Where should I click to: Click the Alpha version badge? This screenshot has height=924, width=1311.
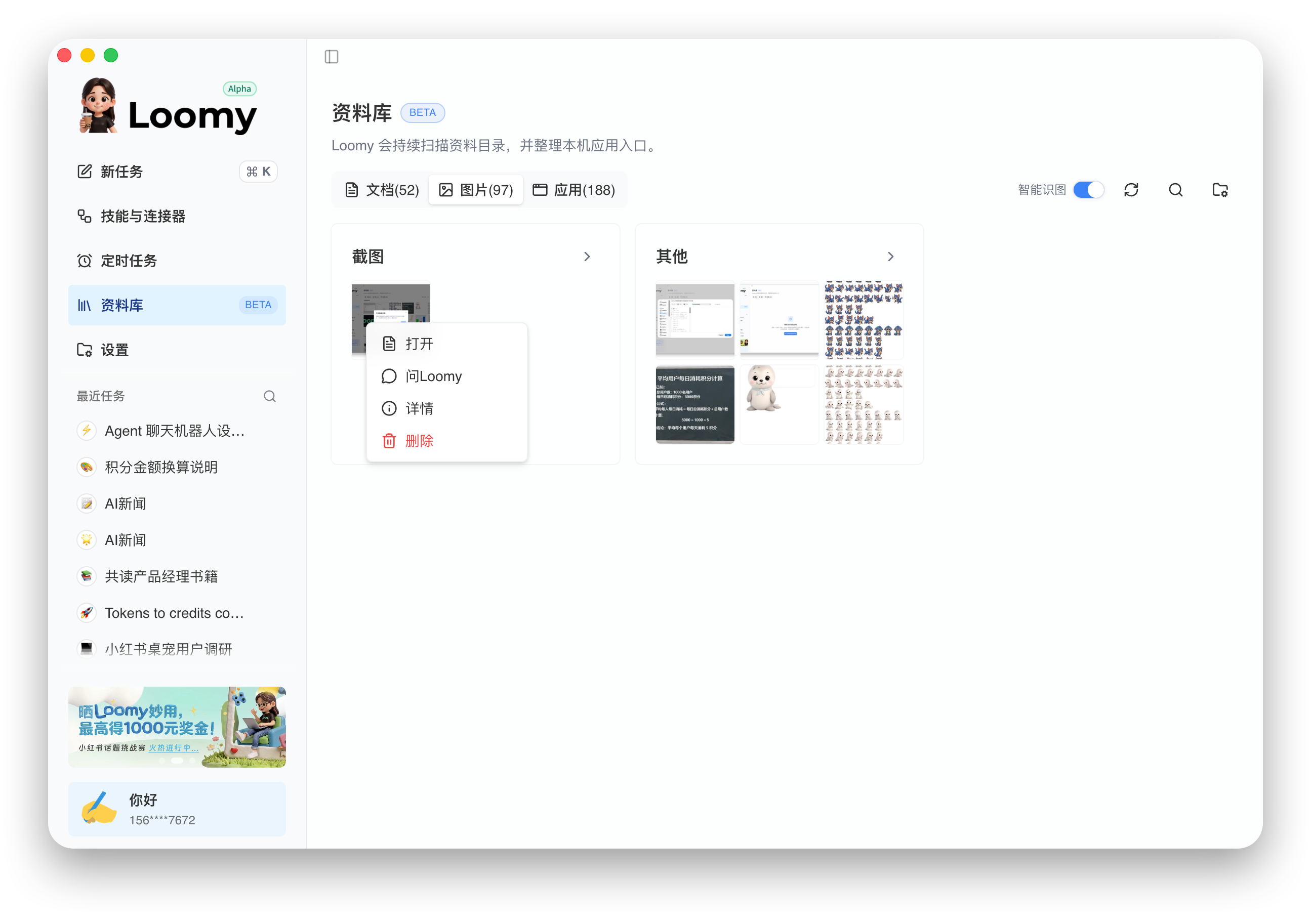pos(239,89)
